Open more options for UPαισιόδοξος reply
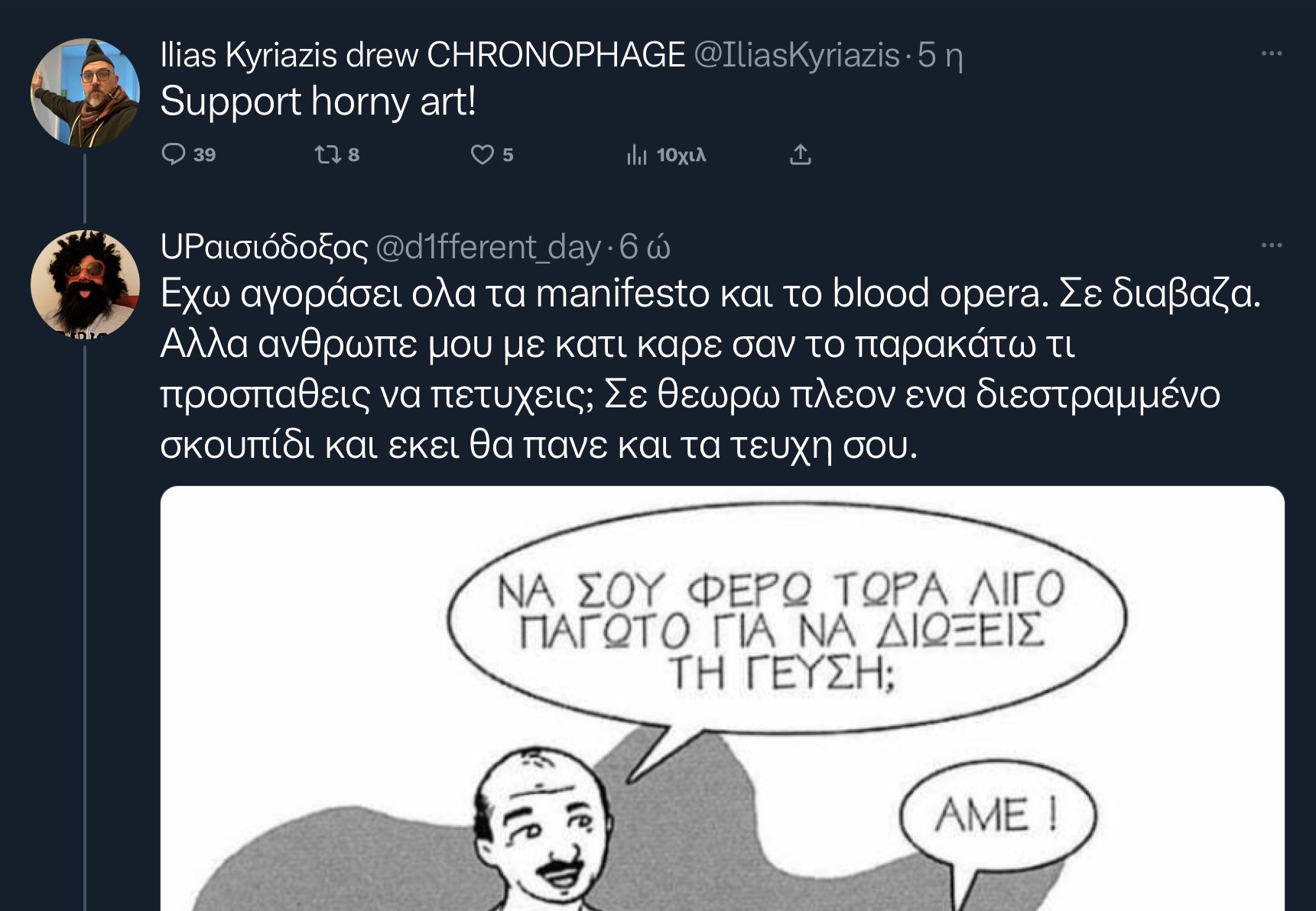Image resolution: width=1316 pixels, height=911 pixels. (x=1272, y=245)
